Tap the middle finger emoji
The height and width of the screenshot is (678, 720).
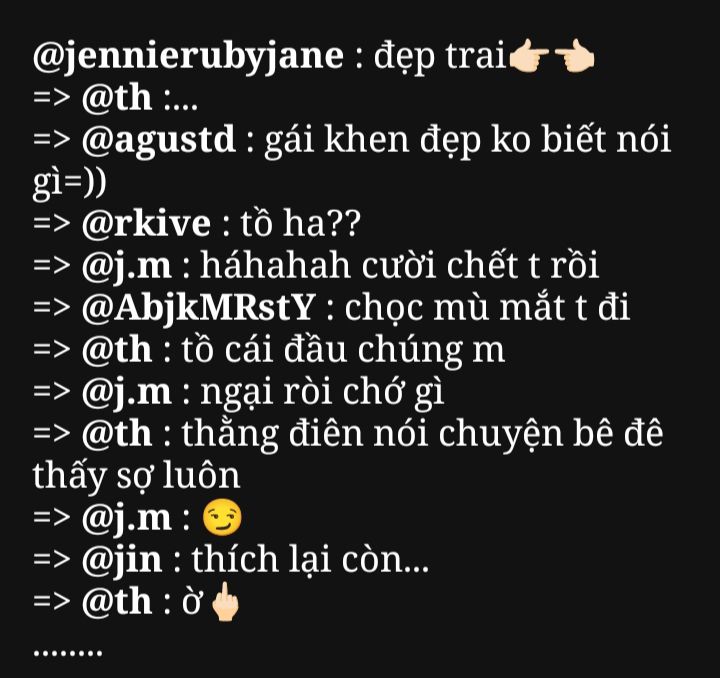(225, 602)
